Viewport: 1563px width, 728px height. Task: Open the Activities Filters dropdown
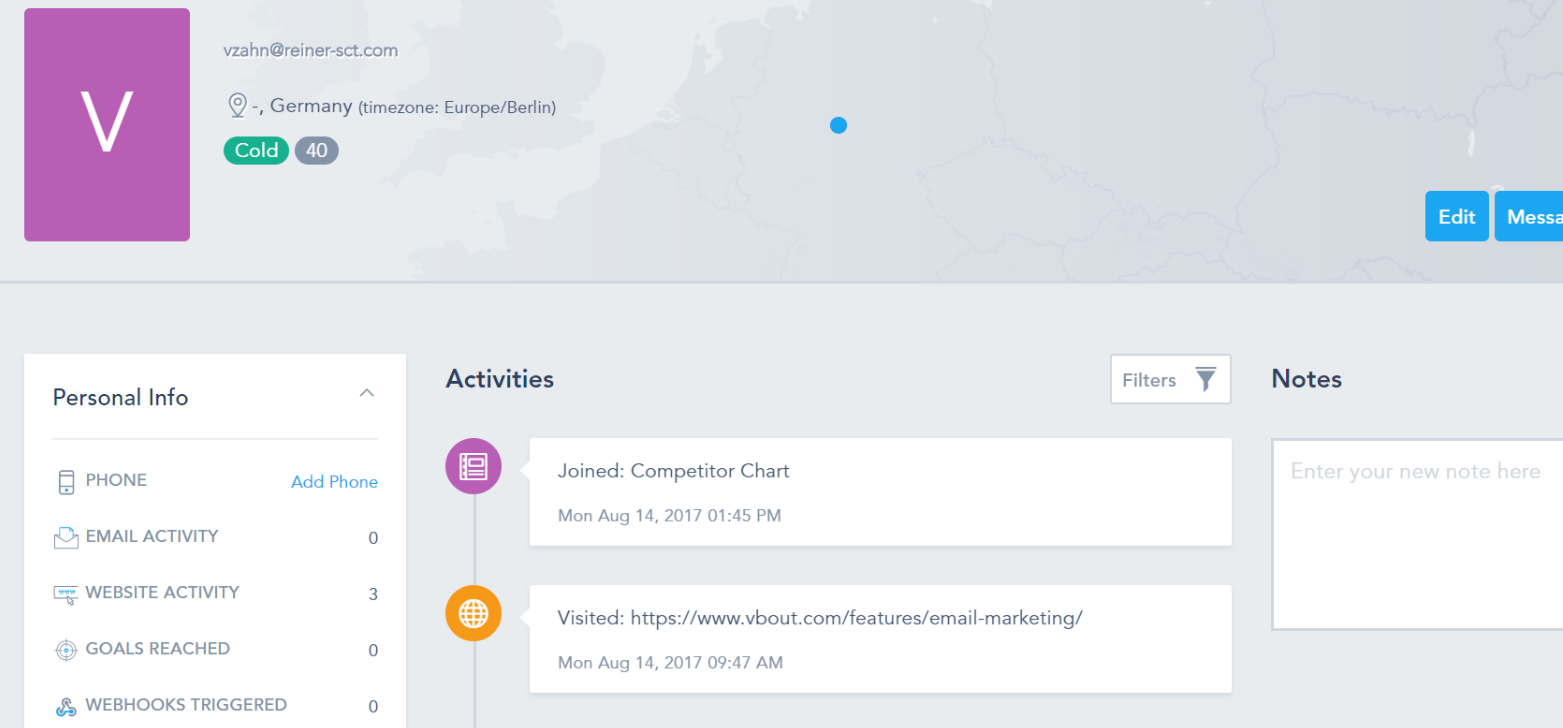click(x=1169, y=380)
